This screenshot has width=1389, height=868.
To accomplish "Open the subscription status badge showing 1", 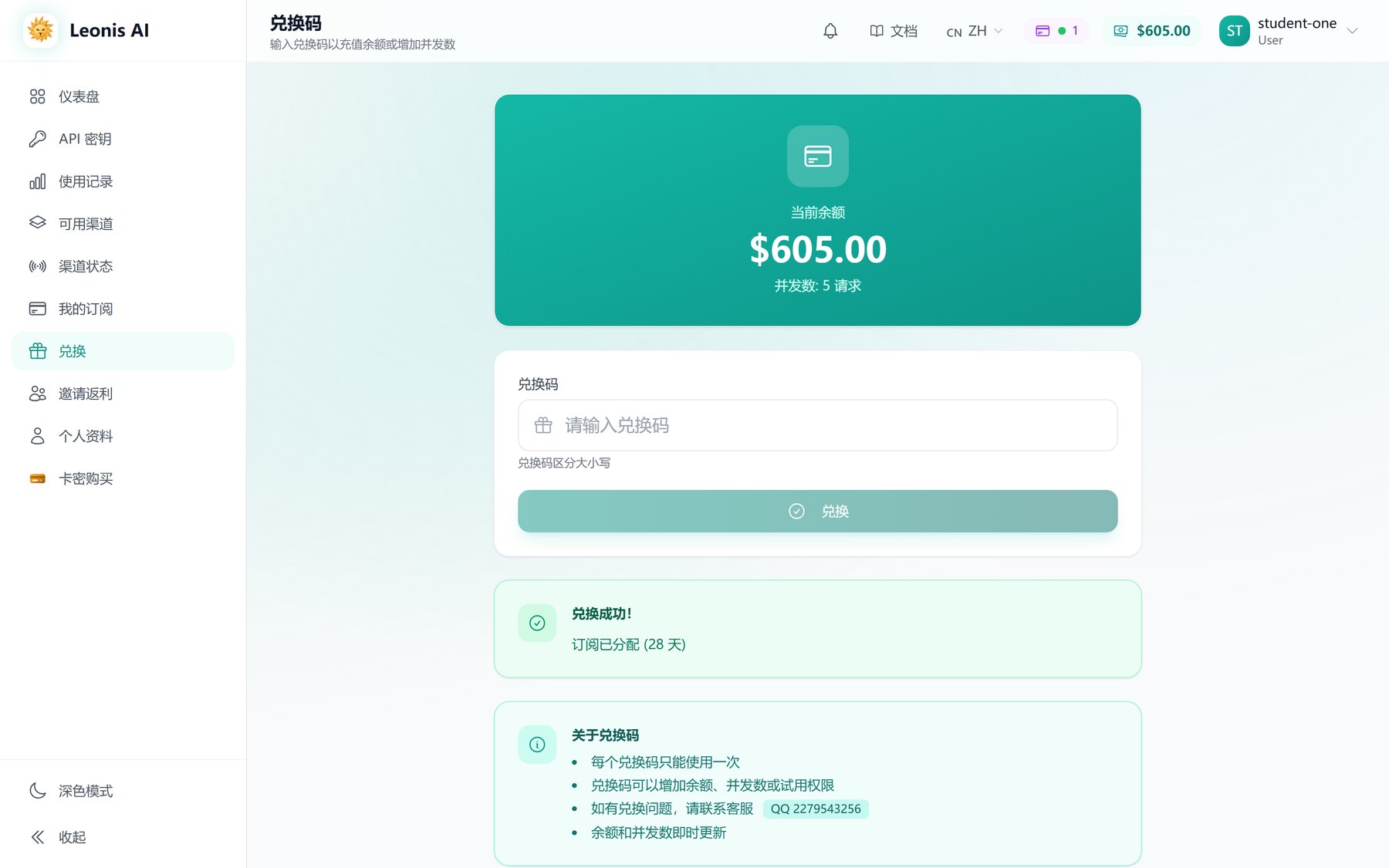I will point(1056,31).
